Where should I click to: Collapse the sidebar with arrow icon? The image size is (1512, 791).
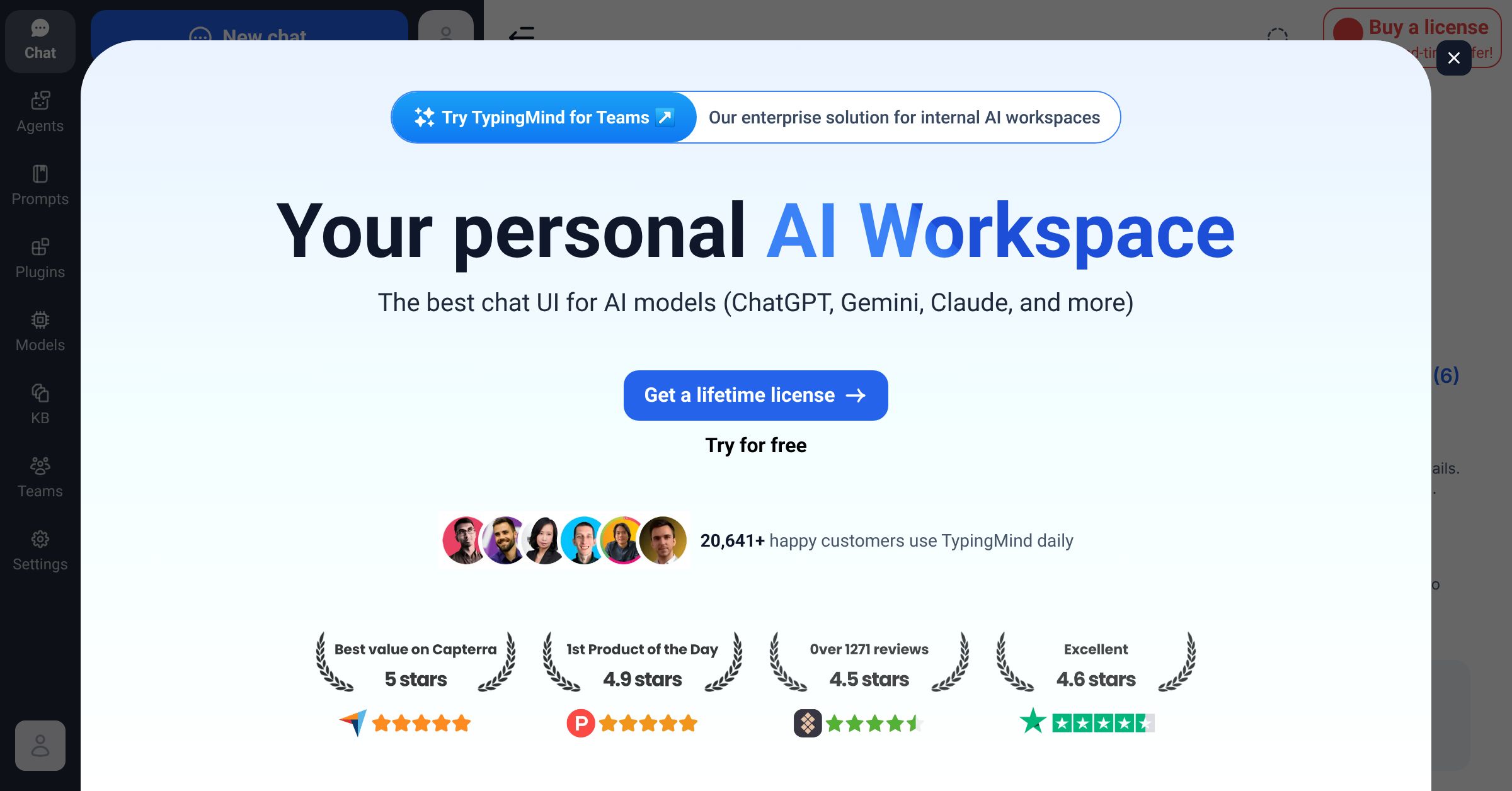(522, 33)
